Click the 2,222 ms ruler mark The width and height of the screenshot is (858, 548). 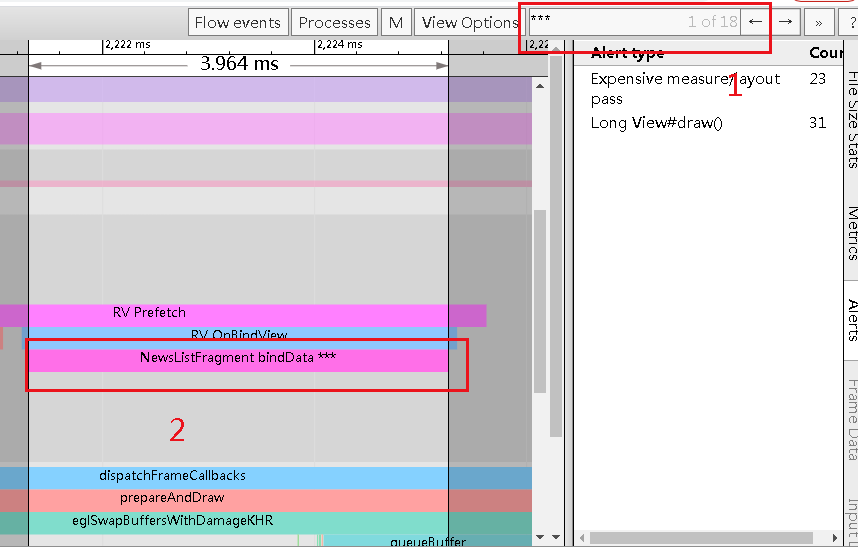[x=127, y=45]
